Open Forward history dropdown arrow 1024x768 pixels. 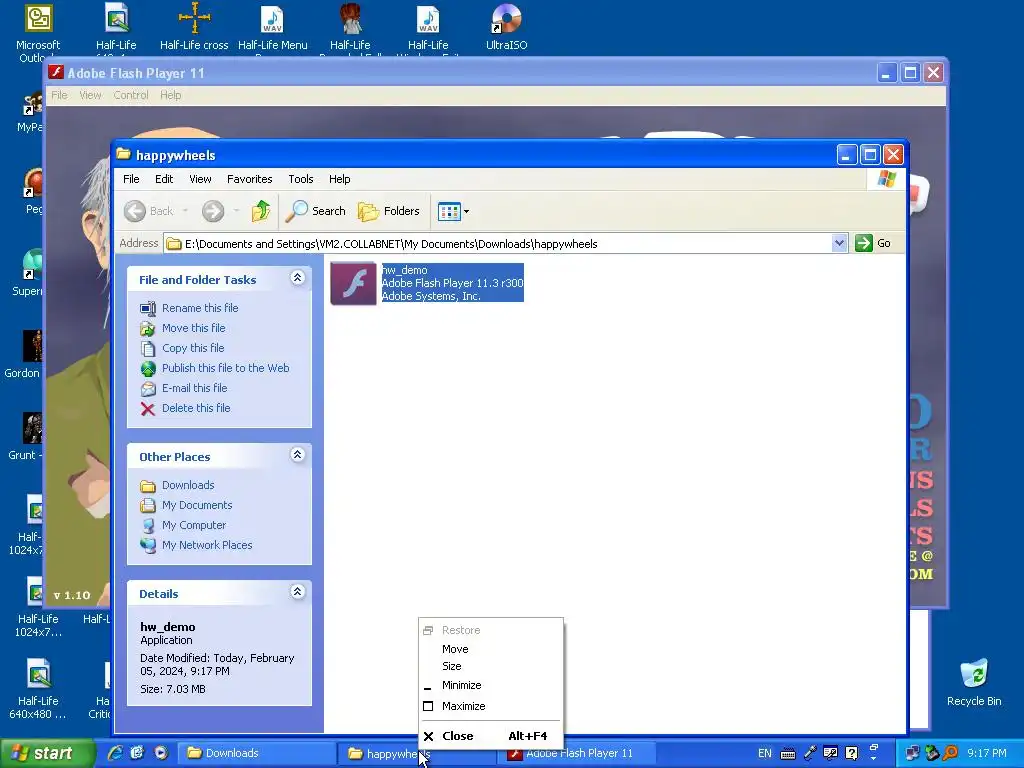pyautogui.click(x=236, y=211)
